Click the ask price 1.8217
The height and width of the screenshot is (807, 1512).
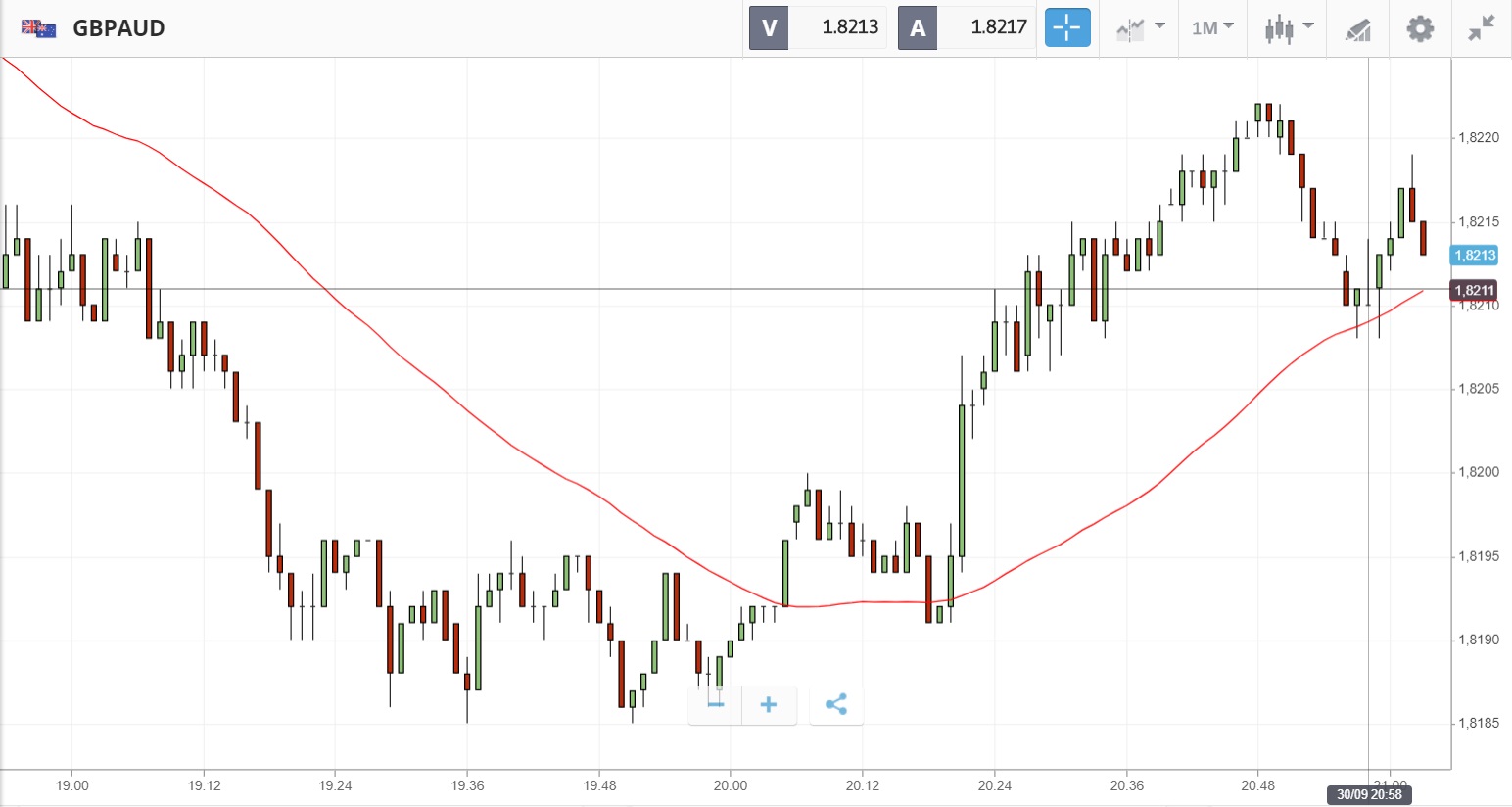(998, 27)
